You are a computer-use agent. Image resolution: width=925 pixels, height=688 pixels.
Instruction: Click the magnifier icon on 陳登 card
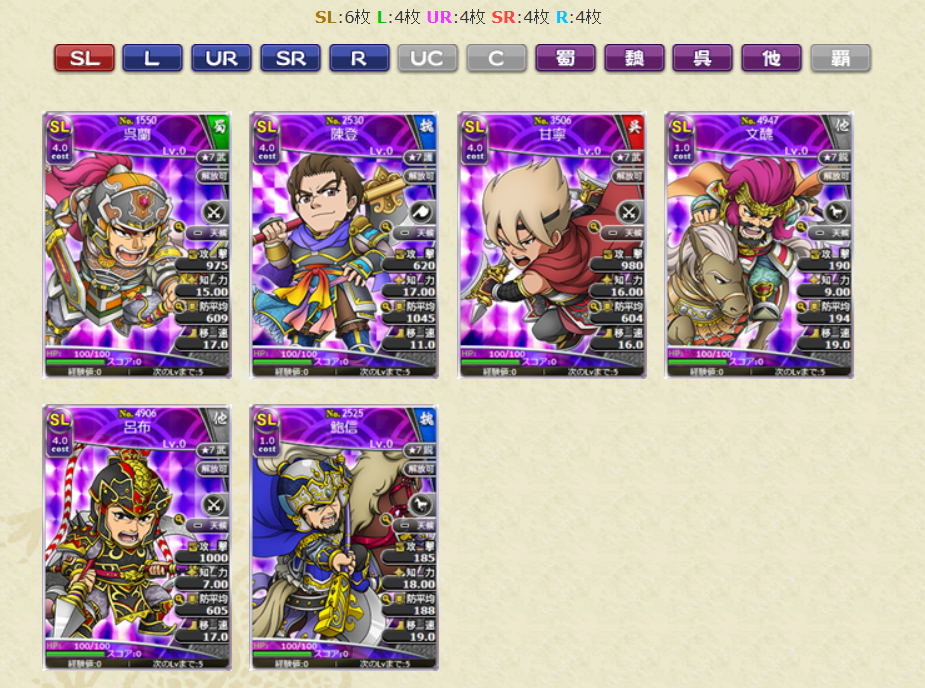pos(386,227)
